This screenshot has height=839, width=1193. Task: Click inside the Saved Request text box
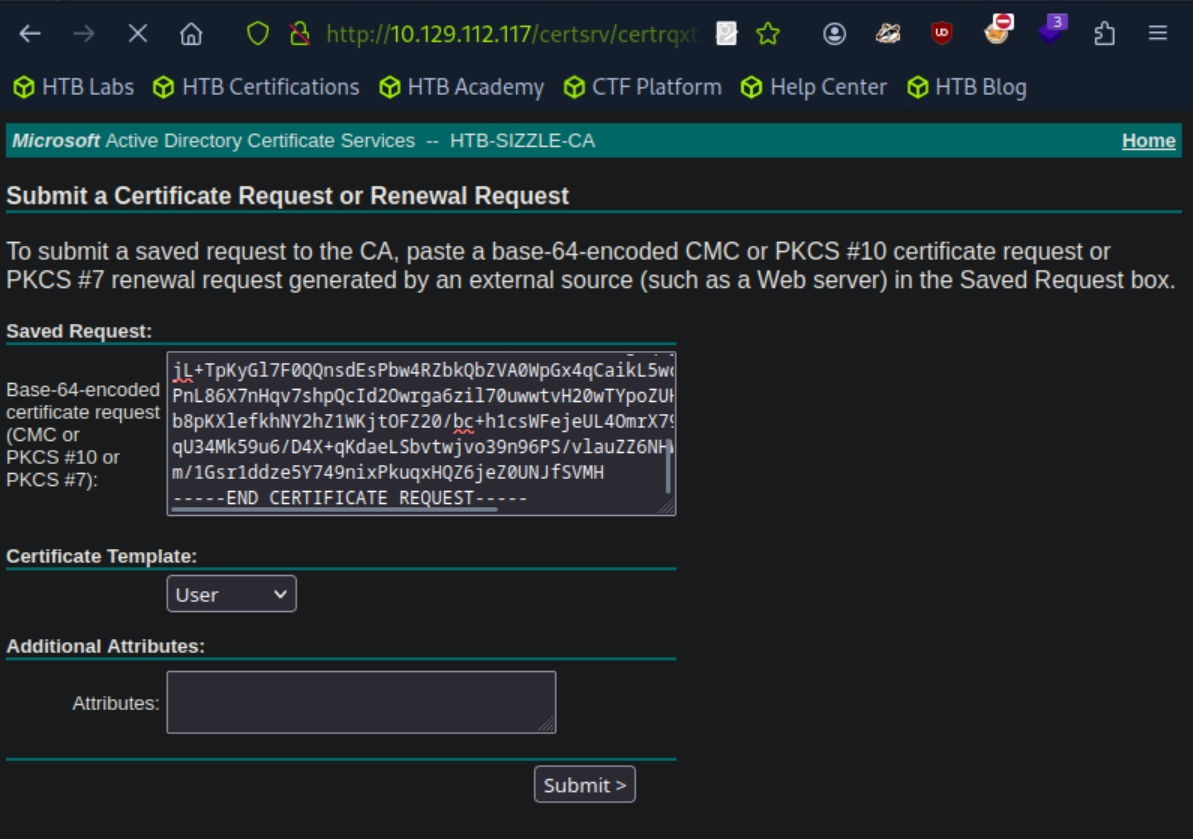[x=421, y=434]
